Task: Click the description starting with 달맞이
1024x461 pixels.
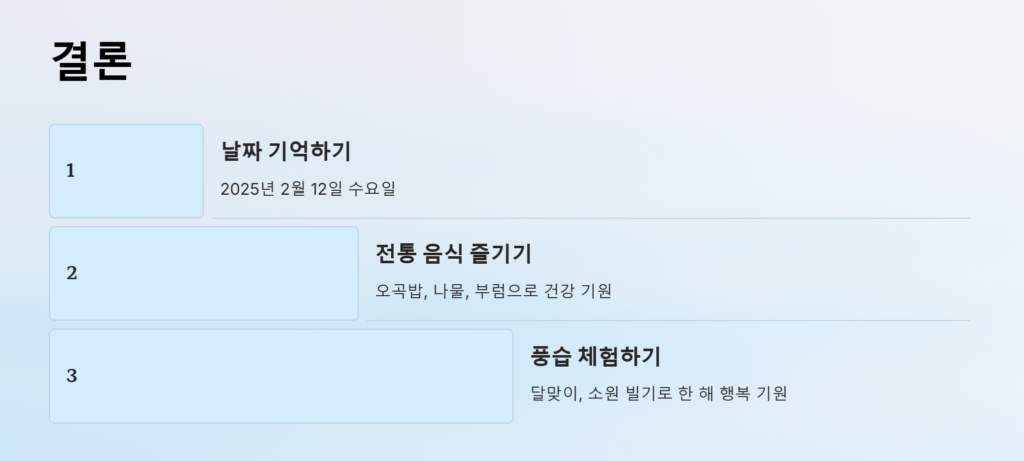Action: coord(658,393)
